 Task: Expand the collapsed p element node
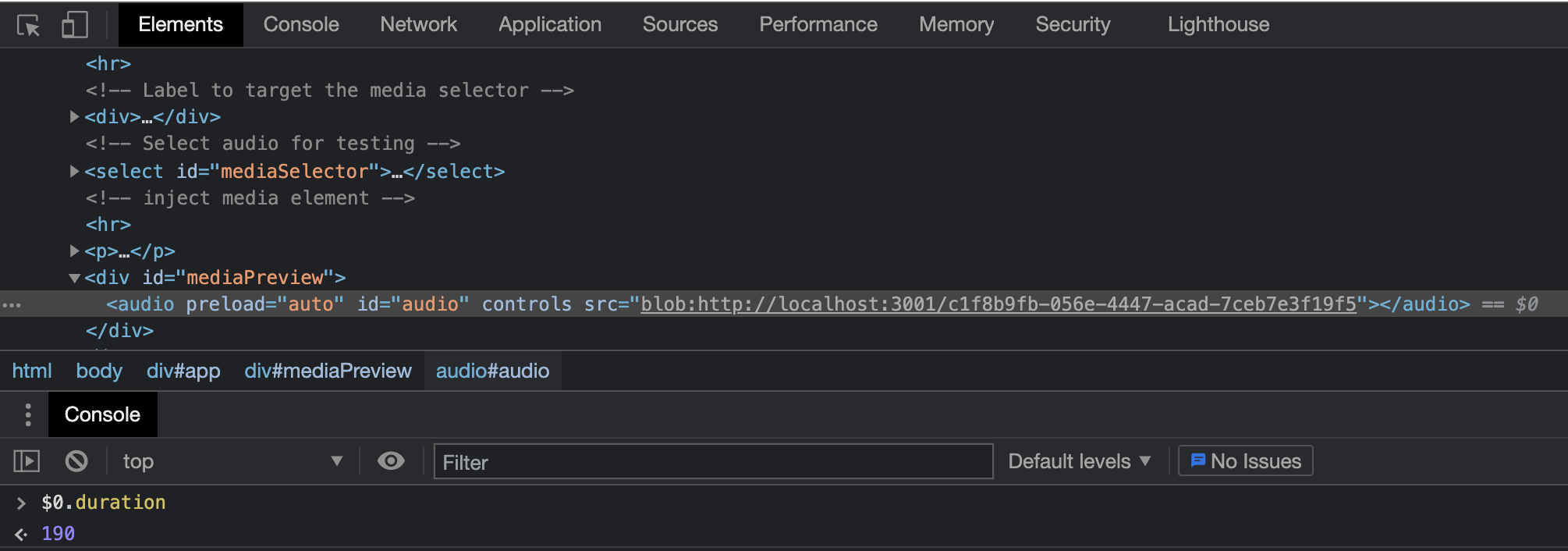[x=74, y=251]
